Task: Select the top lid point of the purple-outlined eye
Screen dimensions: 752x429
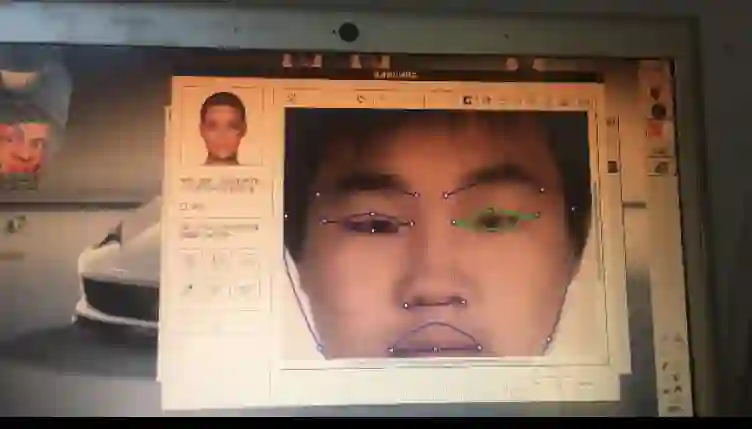Action: 372,214
